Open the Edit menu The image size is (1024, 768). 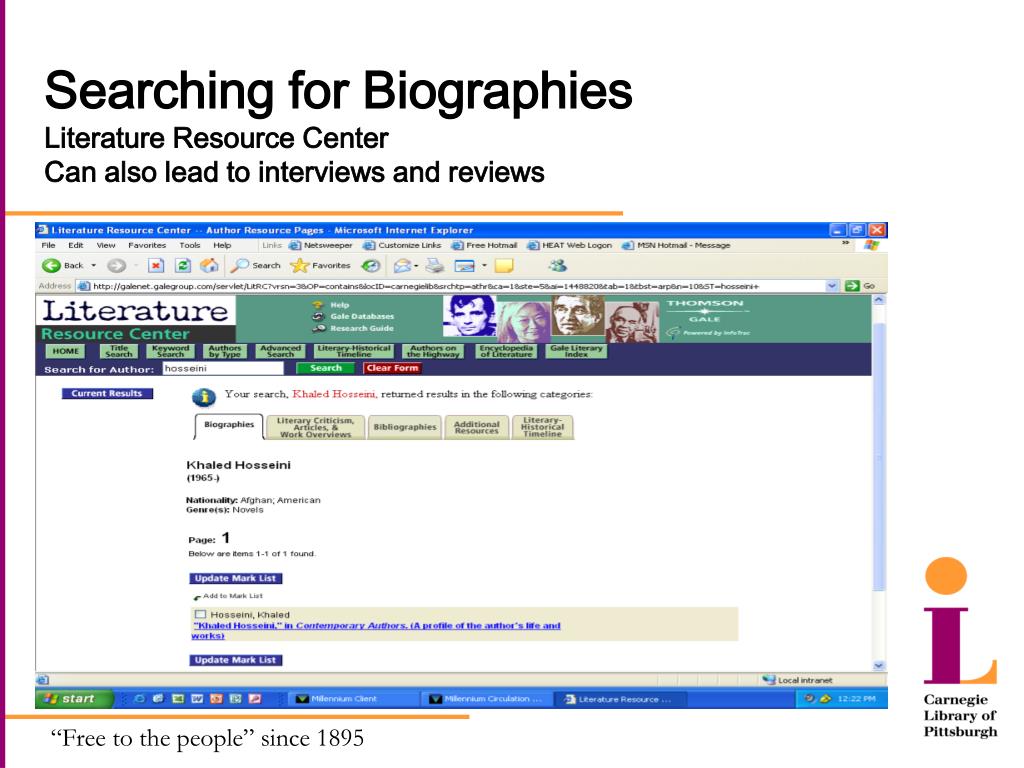click(x=76, y=245)
